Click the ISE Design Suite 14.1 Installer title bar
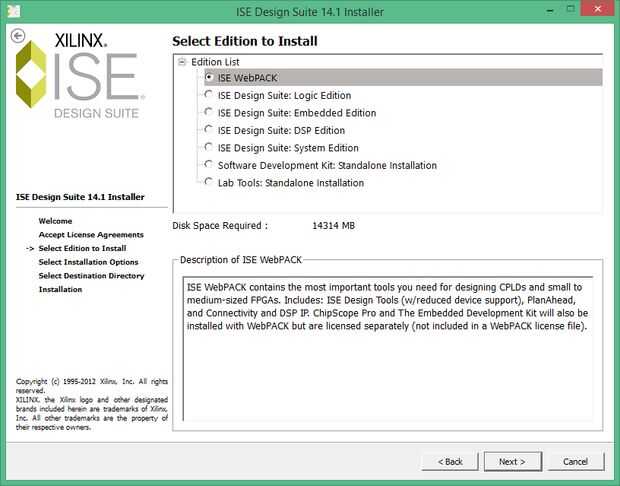 tap(310, 12)
